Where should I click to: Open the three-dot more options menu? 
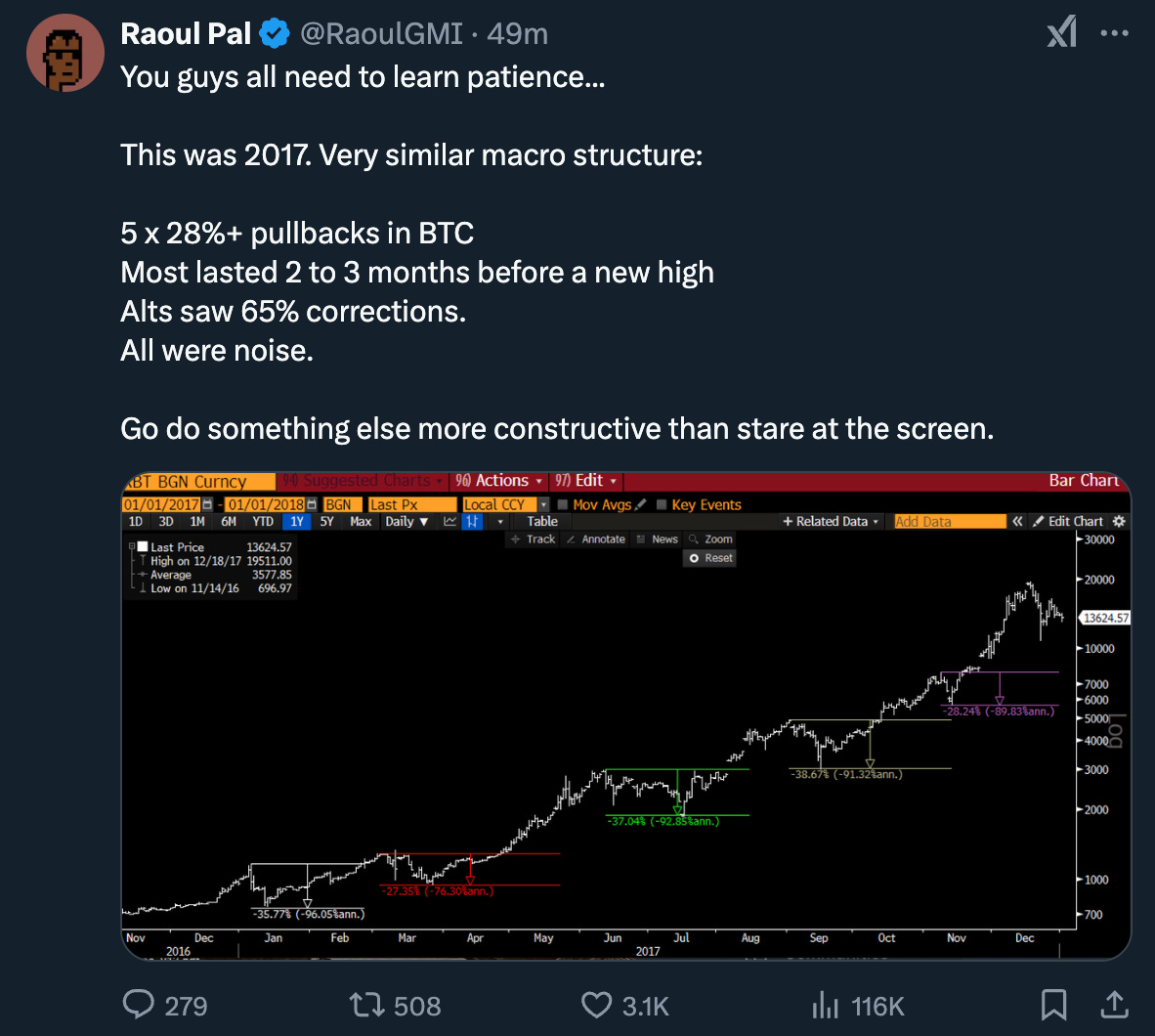(x=1114, y=32)
